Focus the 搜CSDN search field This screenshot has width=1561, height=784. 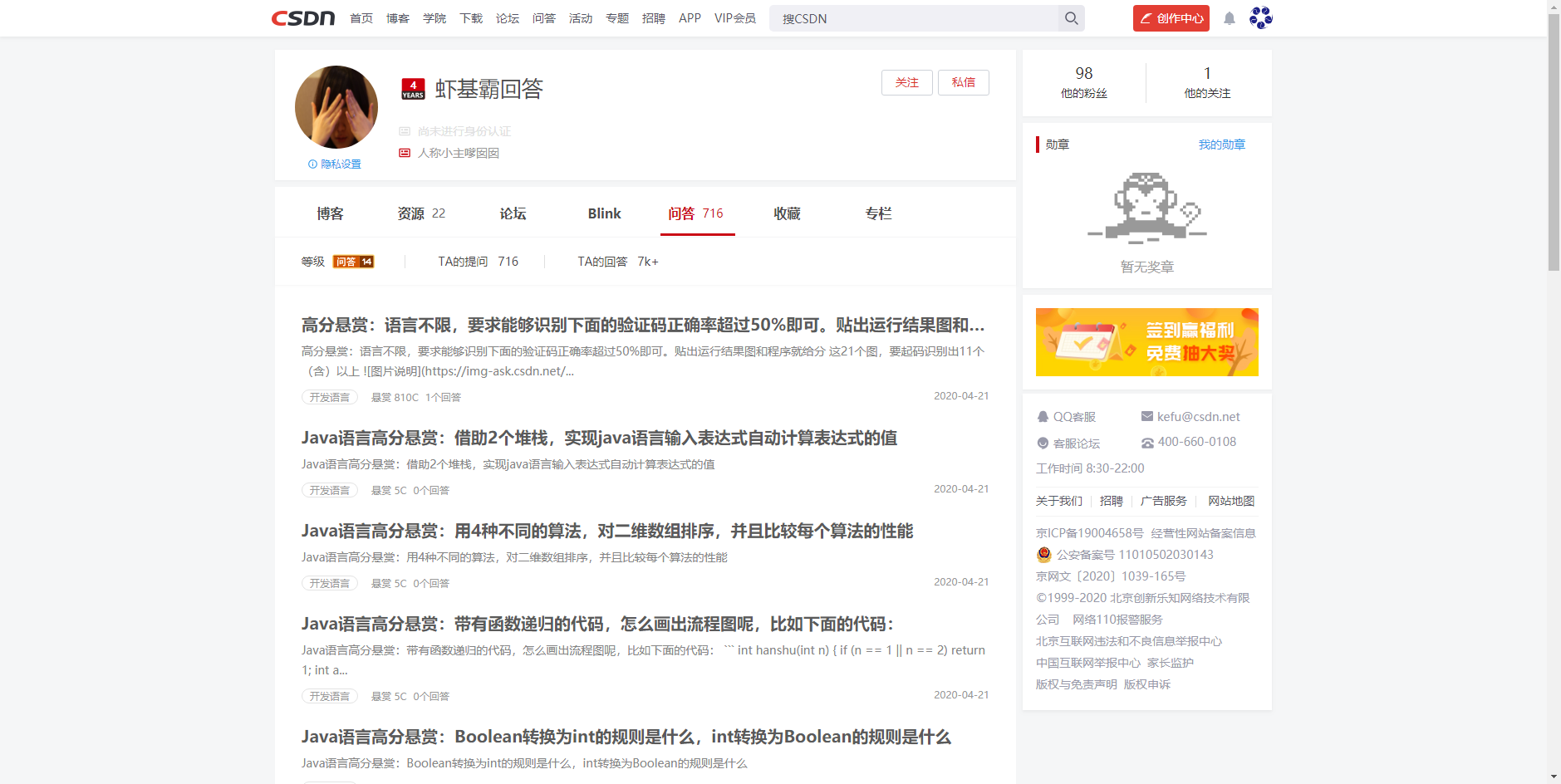(914, 18)
